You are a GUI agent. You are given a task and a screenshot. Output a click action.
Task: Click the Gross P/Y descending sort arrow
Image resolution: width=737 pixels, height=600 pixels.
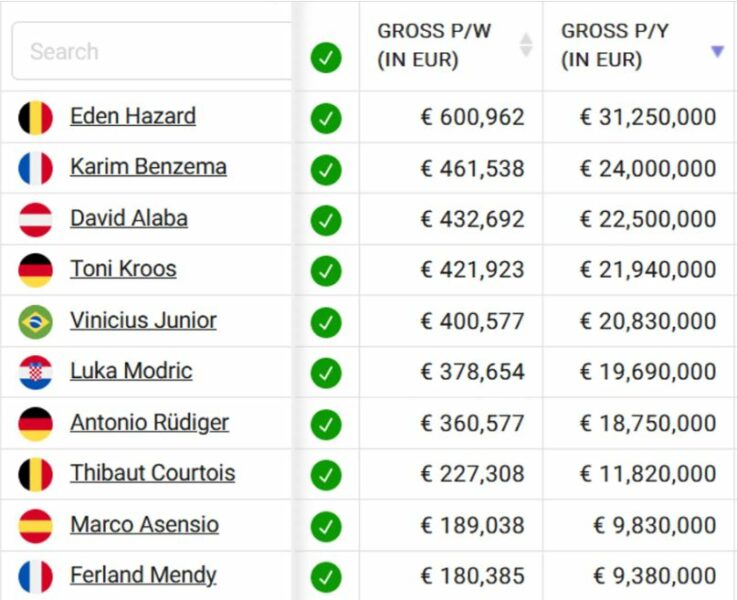717,51
